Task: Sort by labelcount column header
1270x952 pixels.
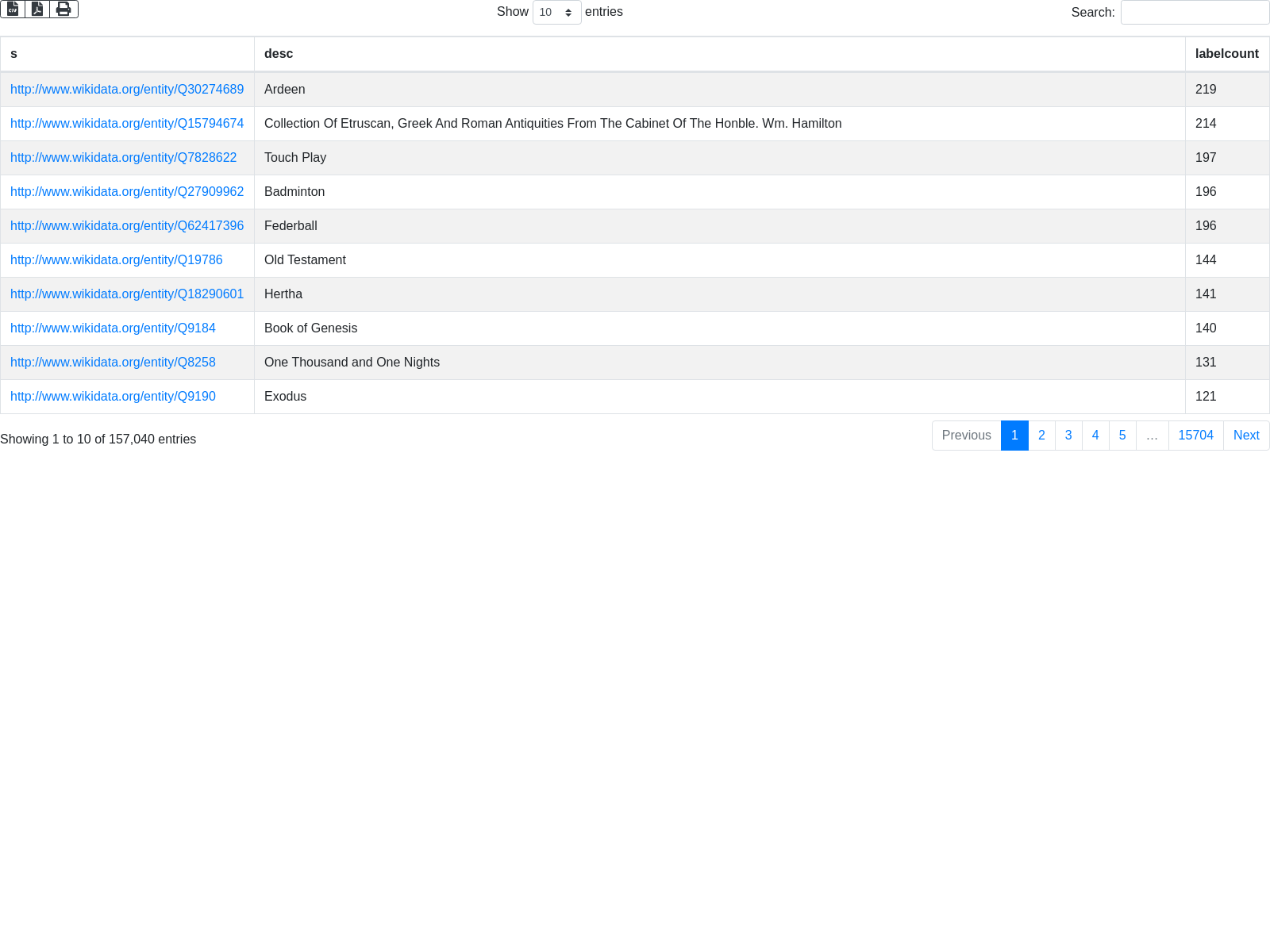Action: coord(1226,54)
